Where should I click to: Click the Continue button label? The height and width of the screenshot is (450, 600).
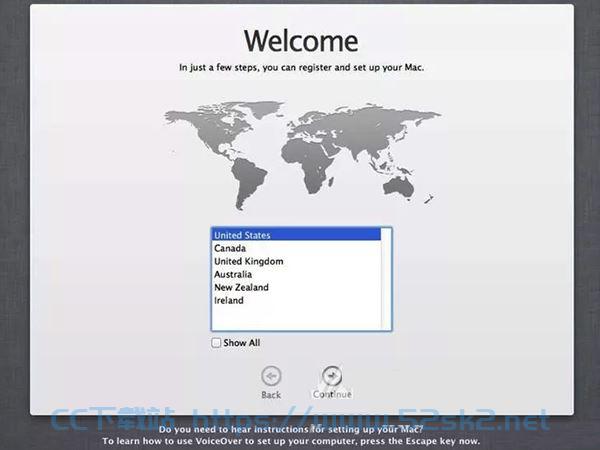coord(332,394)
